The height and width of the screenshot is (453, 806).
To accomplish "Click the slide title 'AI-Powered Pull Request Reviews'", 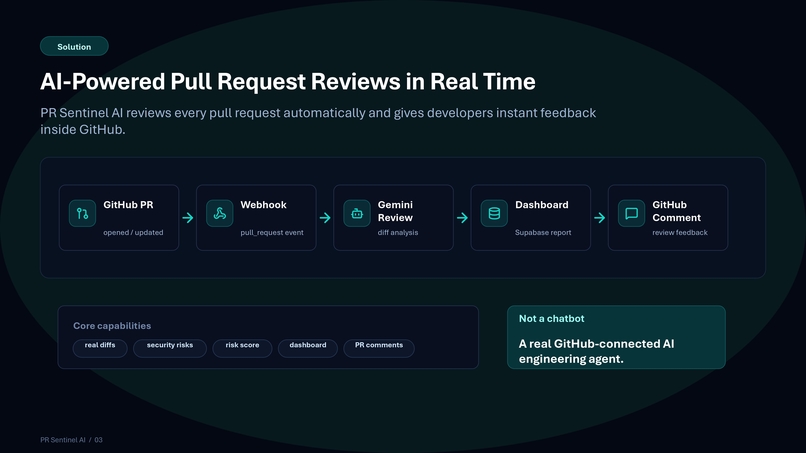I will (288, 81).
